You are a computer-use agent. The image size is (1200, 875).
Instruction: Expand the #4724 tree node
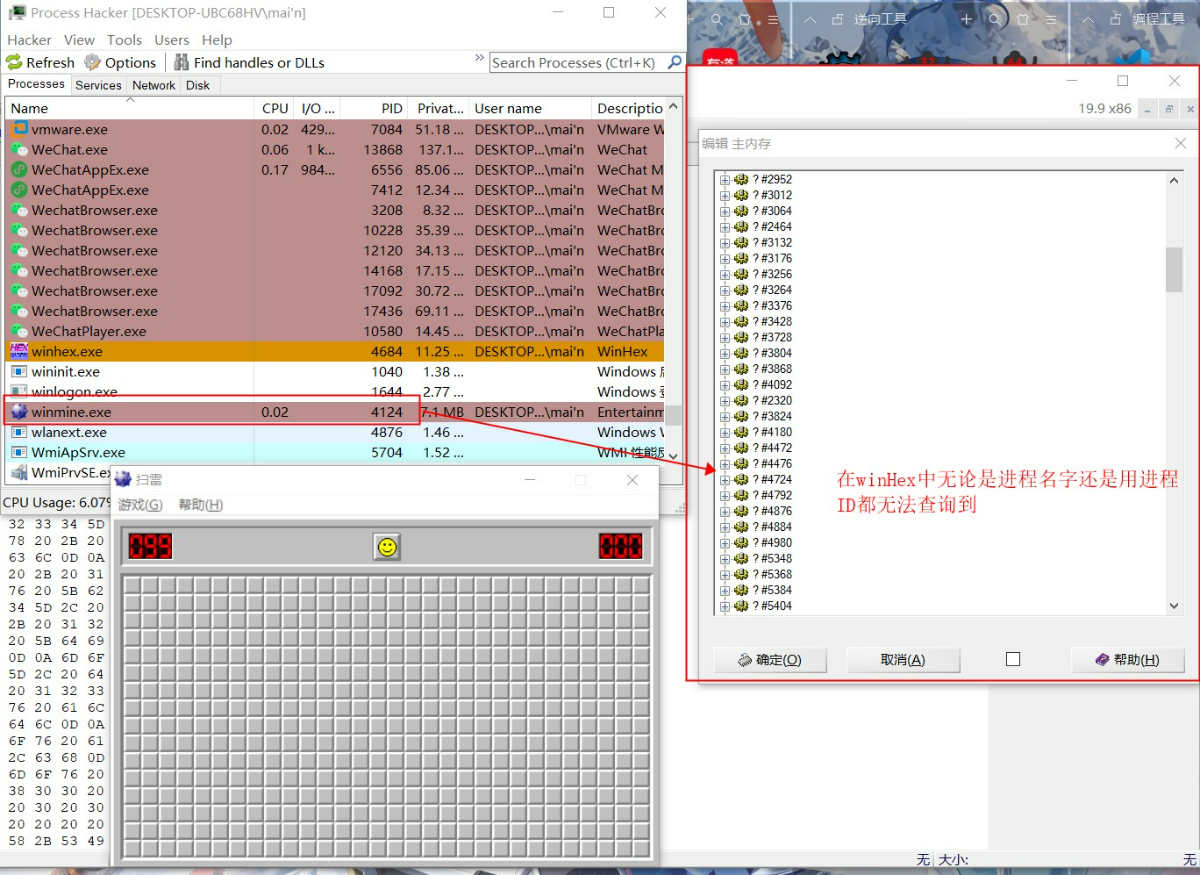coord(725,480)
